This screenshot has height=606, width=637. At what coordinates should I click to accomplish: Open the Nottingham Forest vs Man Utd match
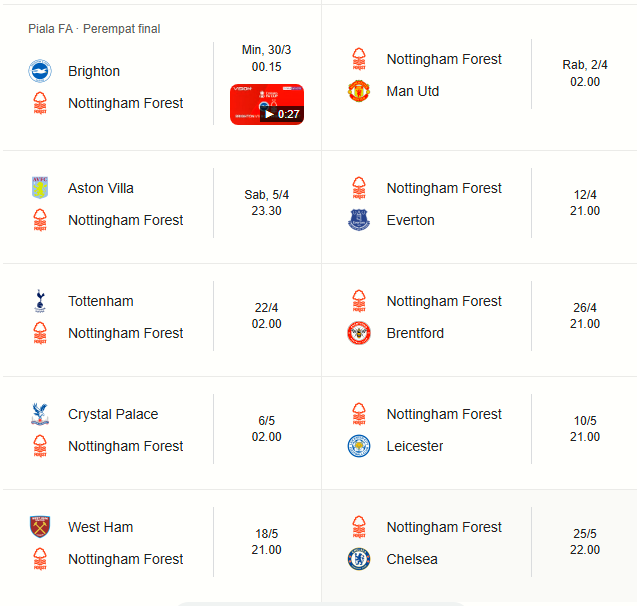pyautogui.click(x=479, y=75)
